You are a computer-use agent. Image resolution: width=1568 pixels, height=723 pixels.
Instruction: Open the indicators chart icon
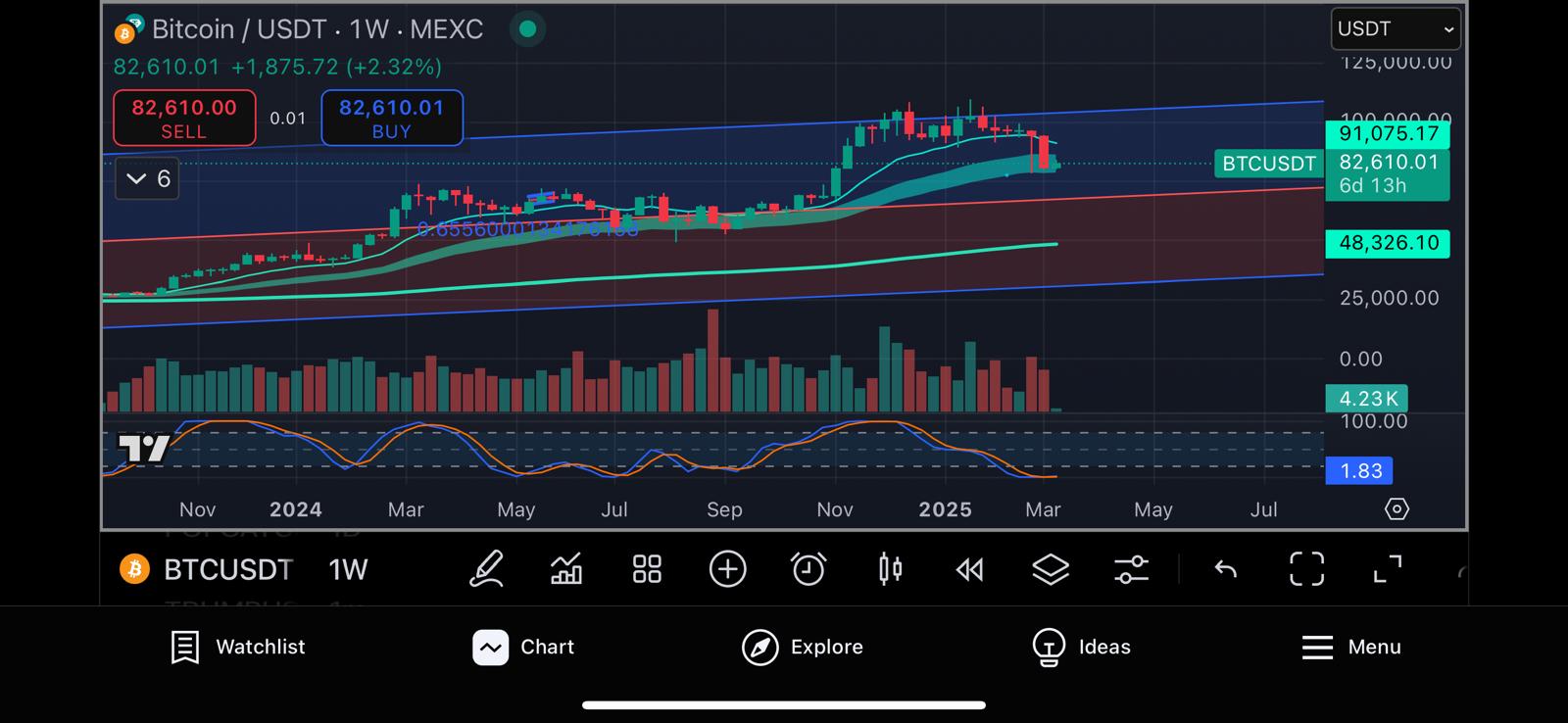coord(566,569)
